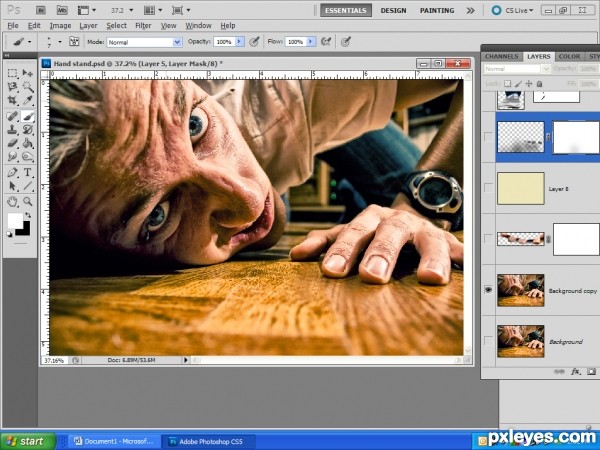Select the Eyedropper tool
Image resolution: width=600 pixels, height=450 pixels.
(x=28, y=100)
